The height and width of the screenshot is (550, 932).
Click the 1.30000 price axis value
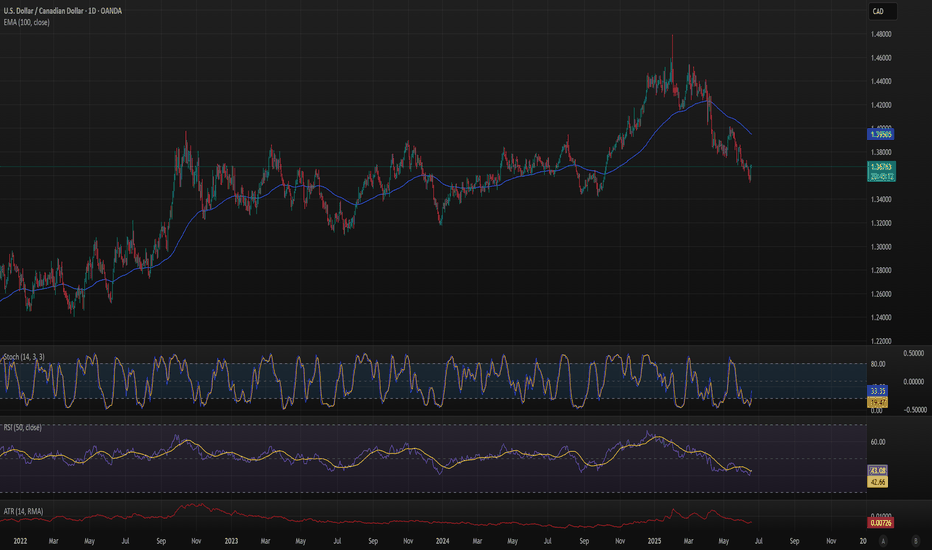pos(881,246)
